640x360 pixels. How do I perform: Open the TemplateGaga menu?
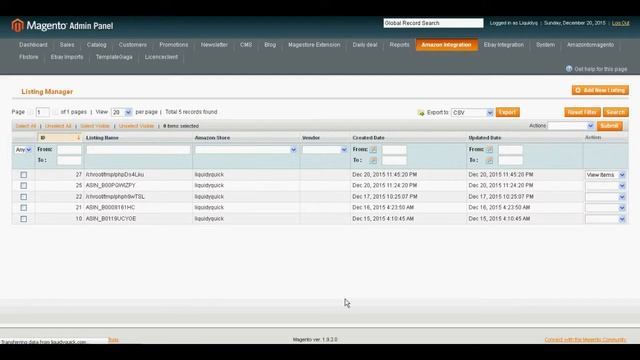click(x=114, y=57)
